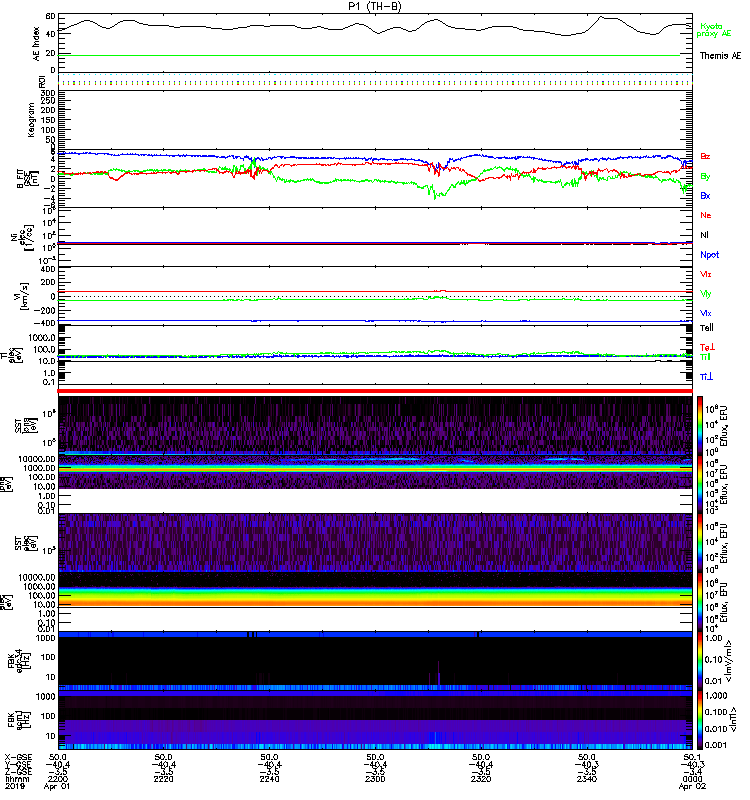Click the ROI panel label
Screen dimensions: 750x800
[42, 81]
